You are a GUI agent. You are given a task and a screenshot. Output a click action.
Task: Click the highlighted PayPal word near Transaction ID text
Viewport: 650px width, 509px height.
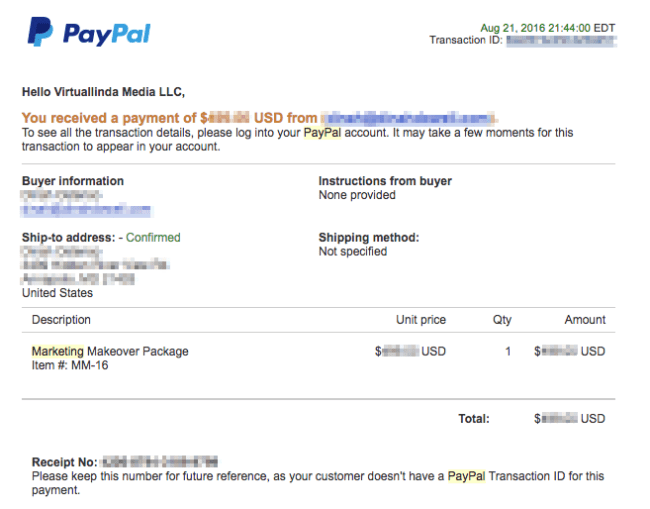tap(466, 476)
